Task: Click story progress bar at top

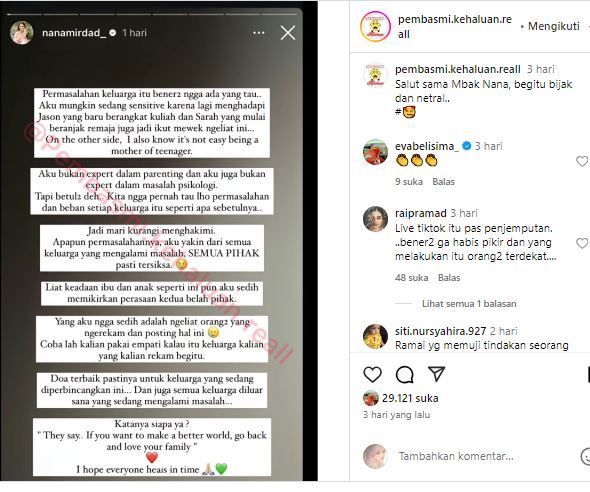Action: point(152,14)
